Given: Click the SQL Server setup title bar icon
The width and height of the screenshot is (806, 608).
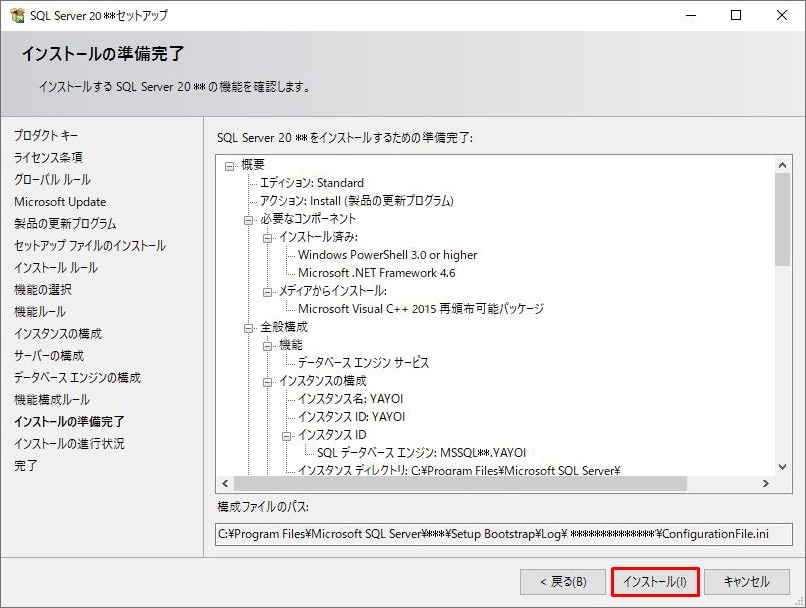Looking at the screenshot, I should pos(17,15).
